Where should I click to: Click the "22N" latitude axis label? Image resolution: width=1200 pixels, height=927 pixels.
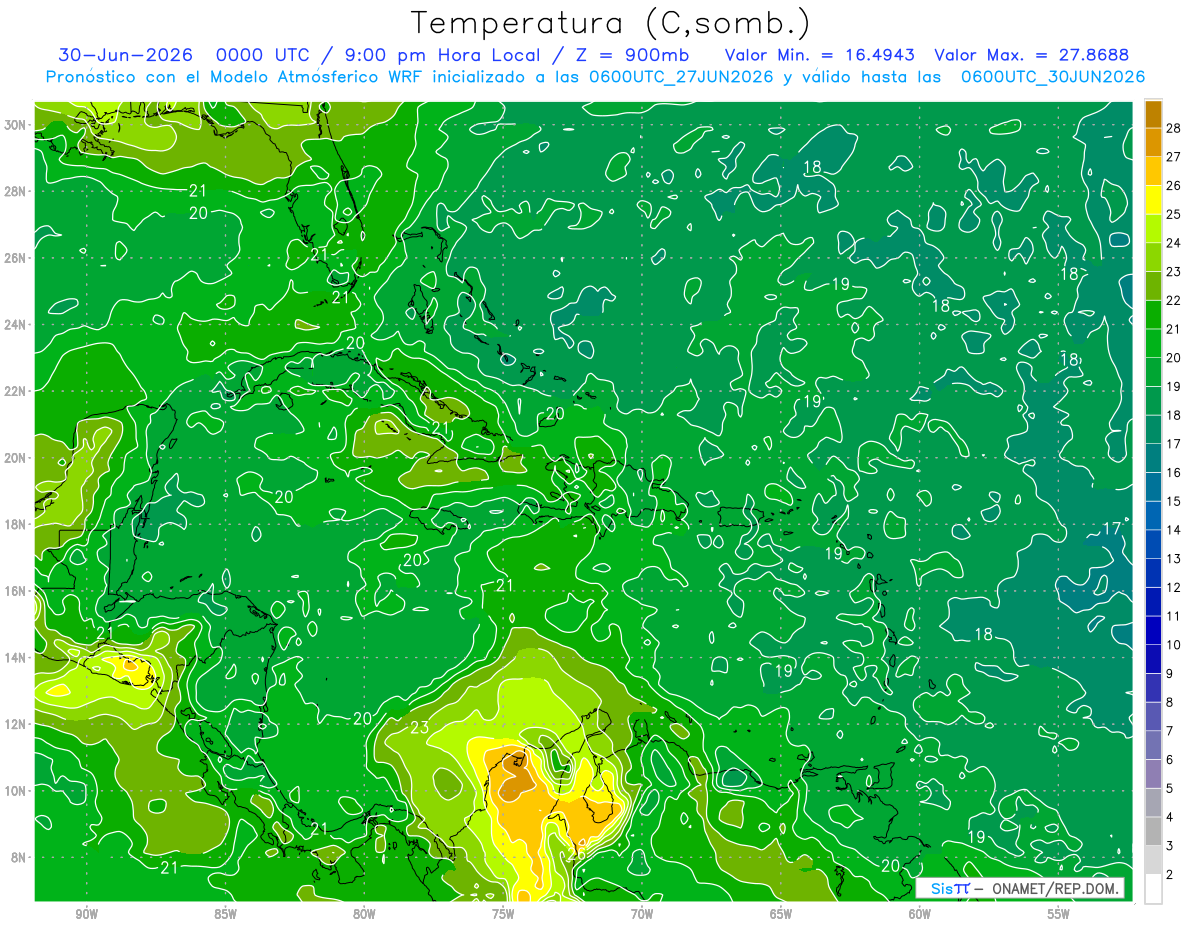(16, 391)
